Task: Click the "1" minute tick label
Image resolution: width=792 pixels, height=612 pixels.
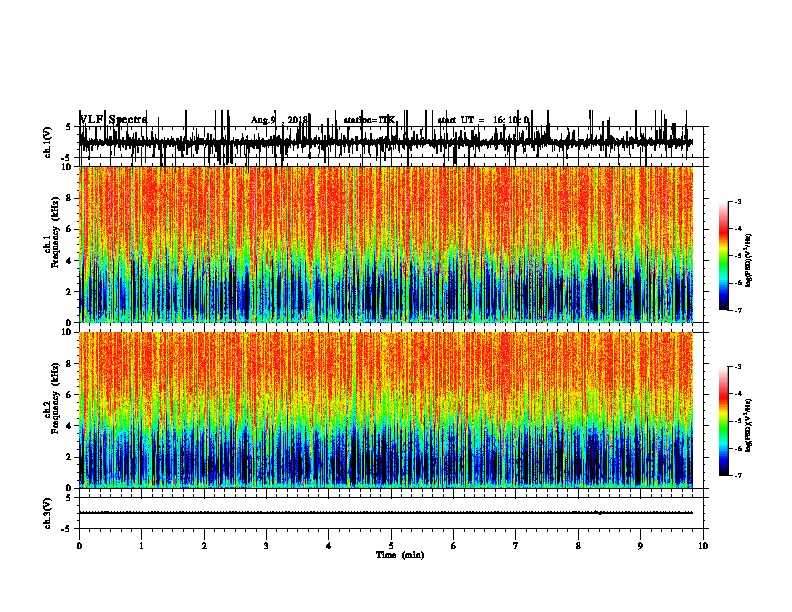Action: pos(141,545)
